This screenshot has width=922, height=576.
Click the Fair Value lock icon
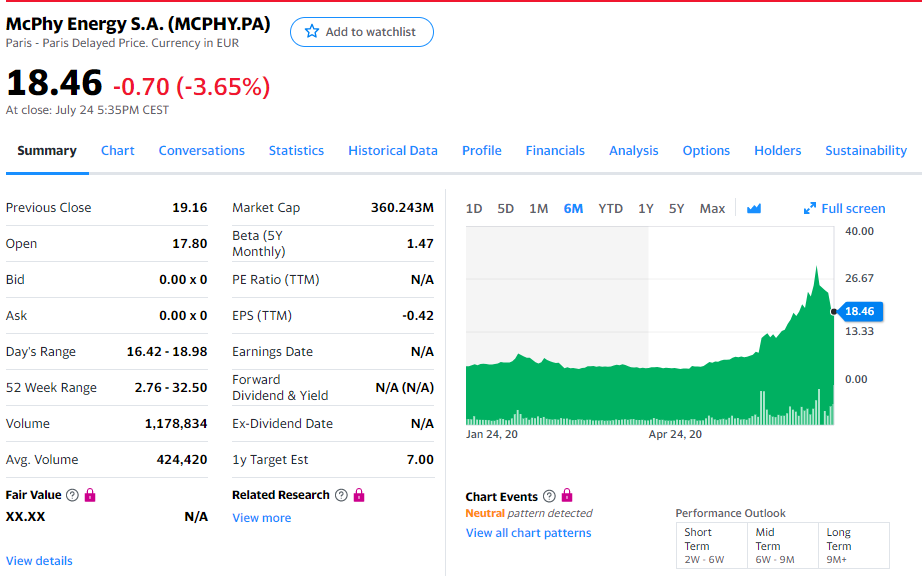pos(90,495)
